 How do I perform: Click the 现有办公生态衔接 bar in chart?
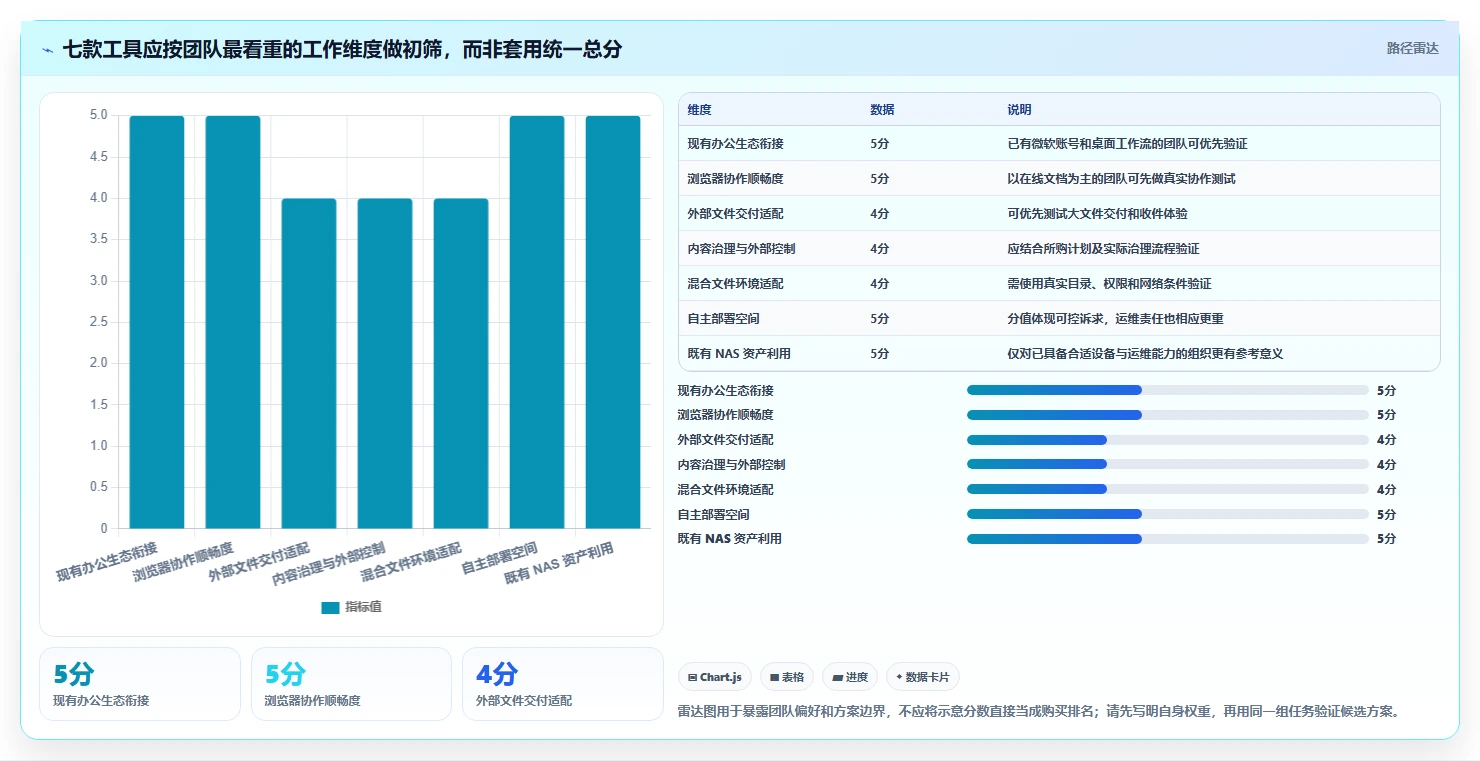[157, 322]
